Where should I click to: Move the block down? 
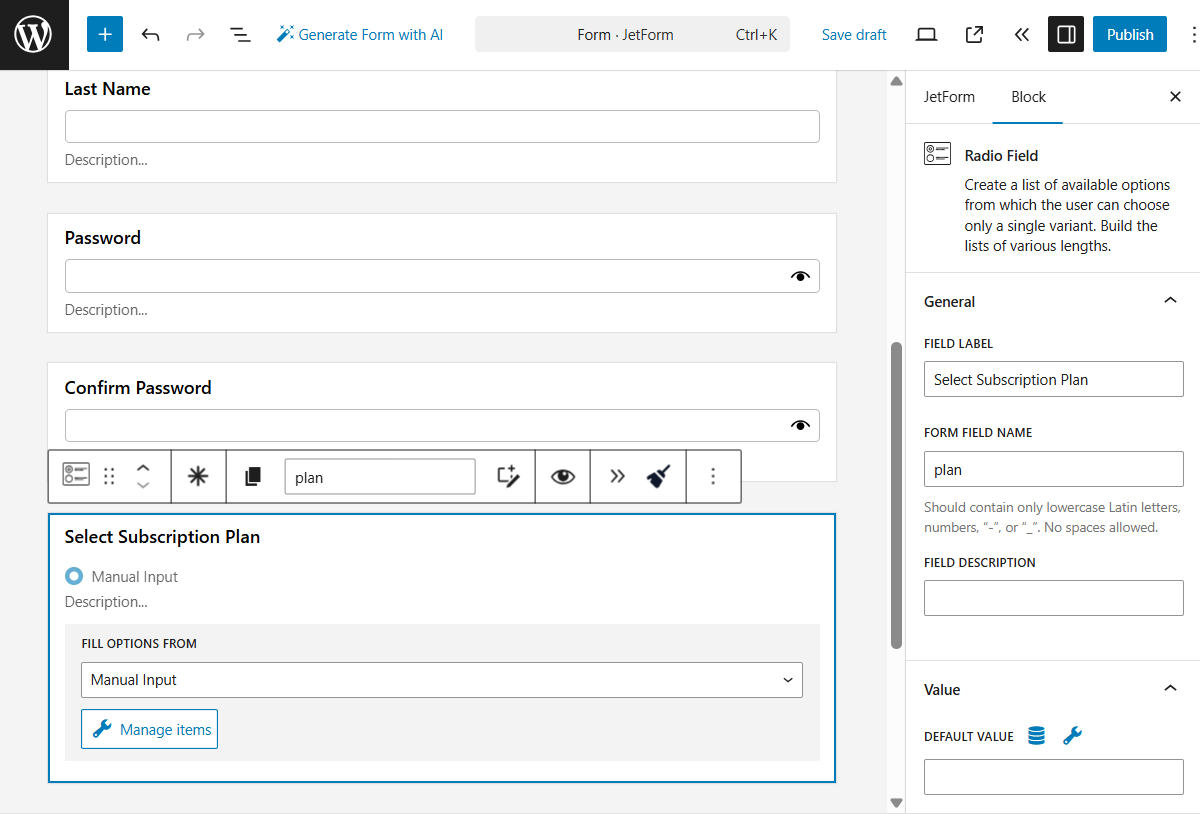point(143,486)
